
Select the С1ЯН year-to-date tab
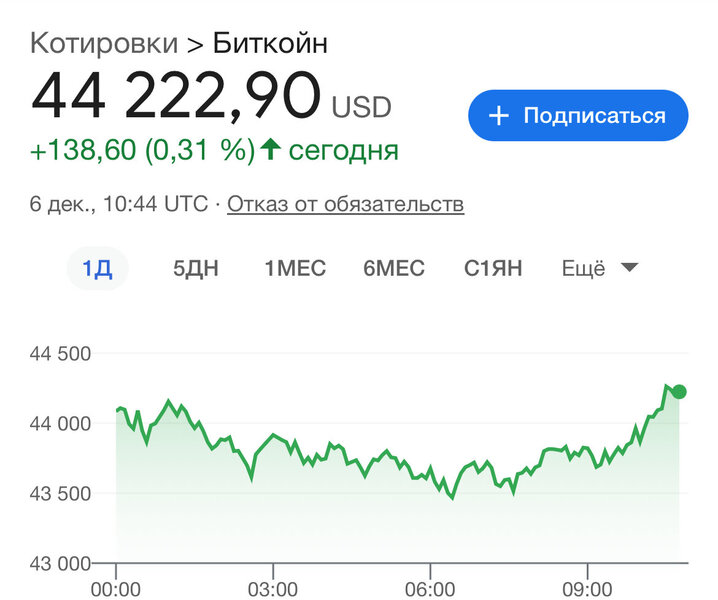point(493,268)
